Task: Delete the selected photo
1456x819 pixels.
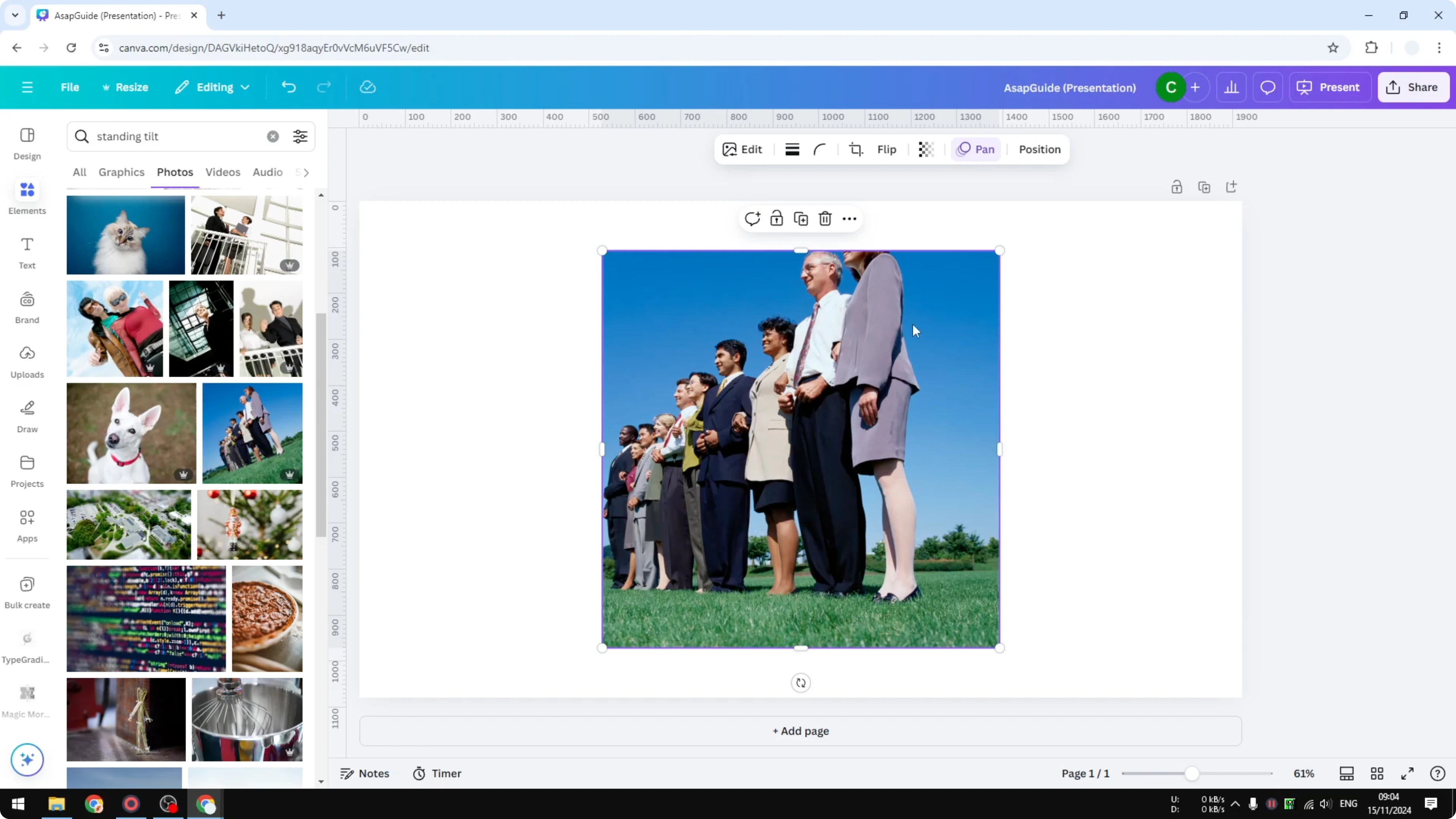Action: [825, 218]
